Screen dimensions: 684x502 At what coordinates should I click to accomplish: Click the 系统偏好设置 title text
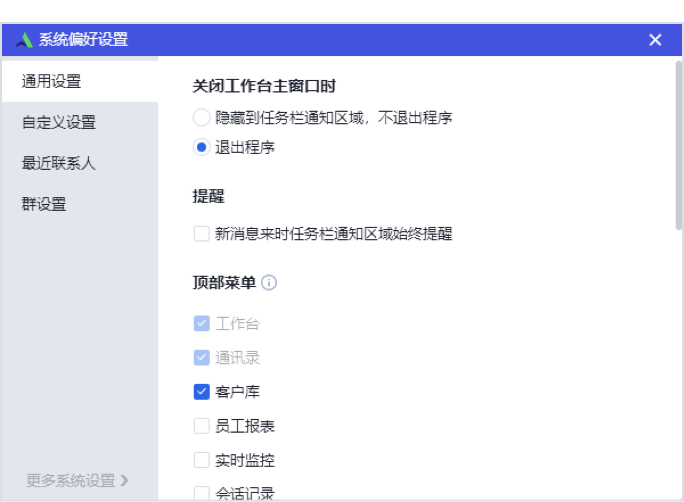[83, 40]
